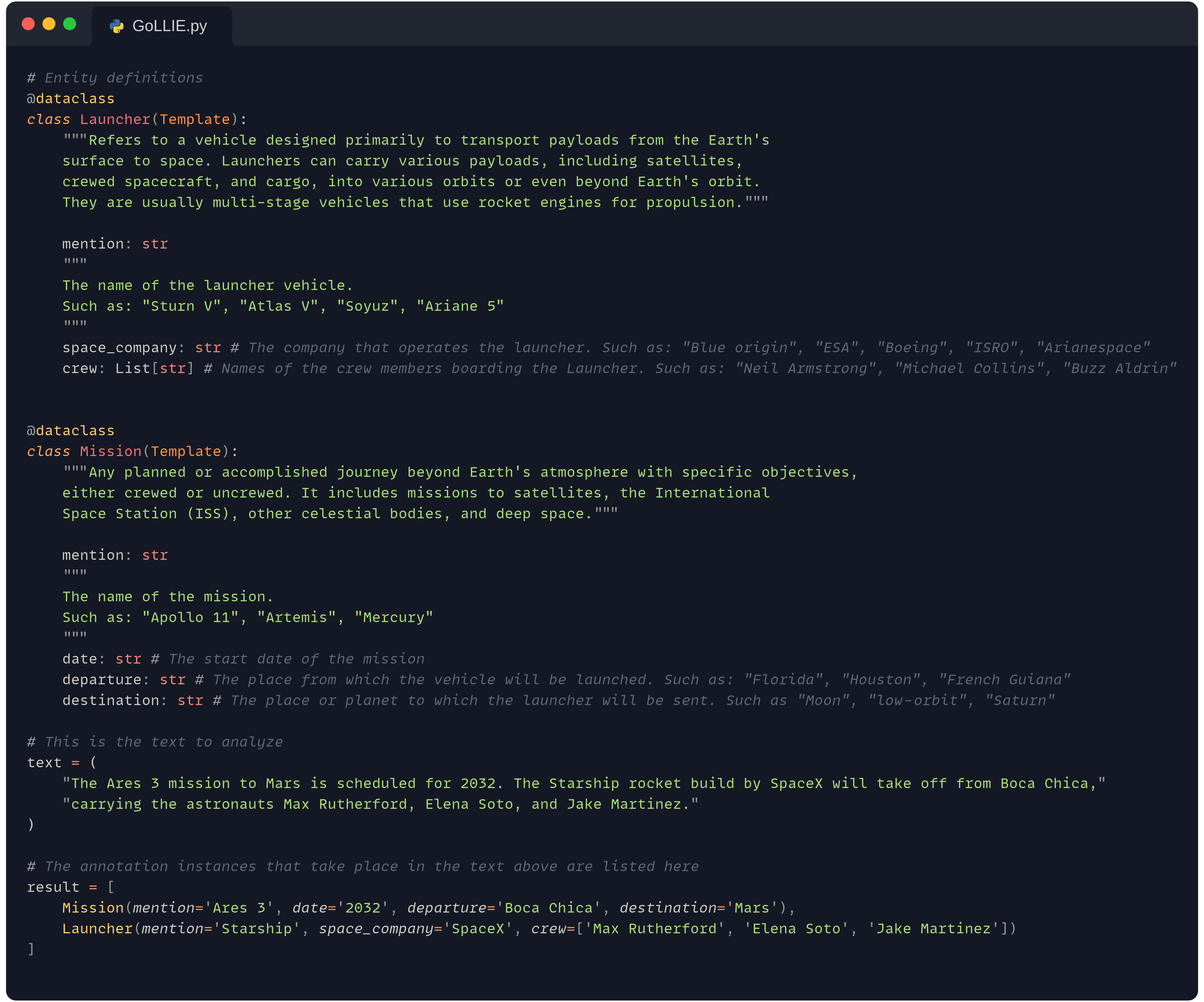Click the 'Launcher' class name in definition
The image size is (1204, 1002).
tap(115, 119)
